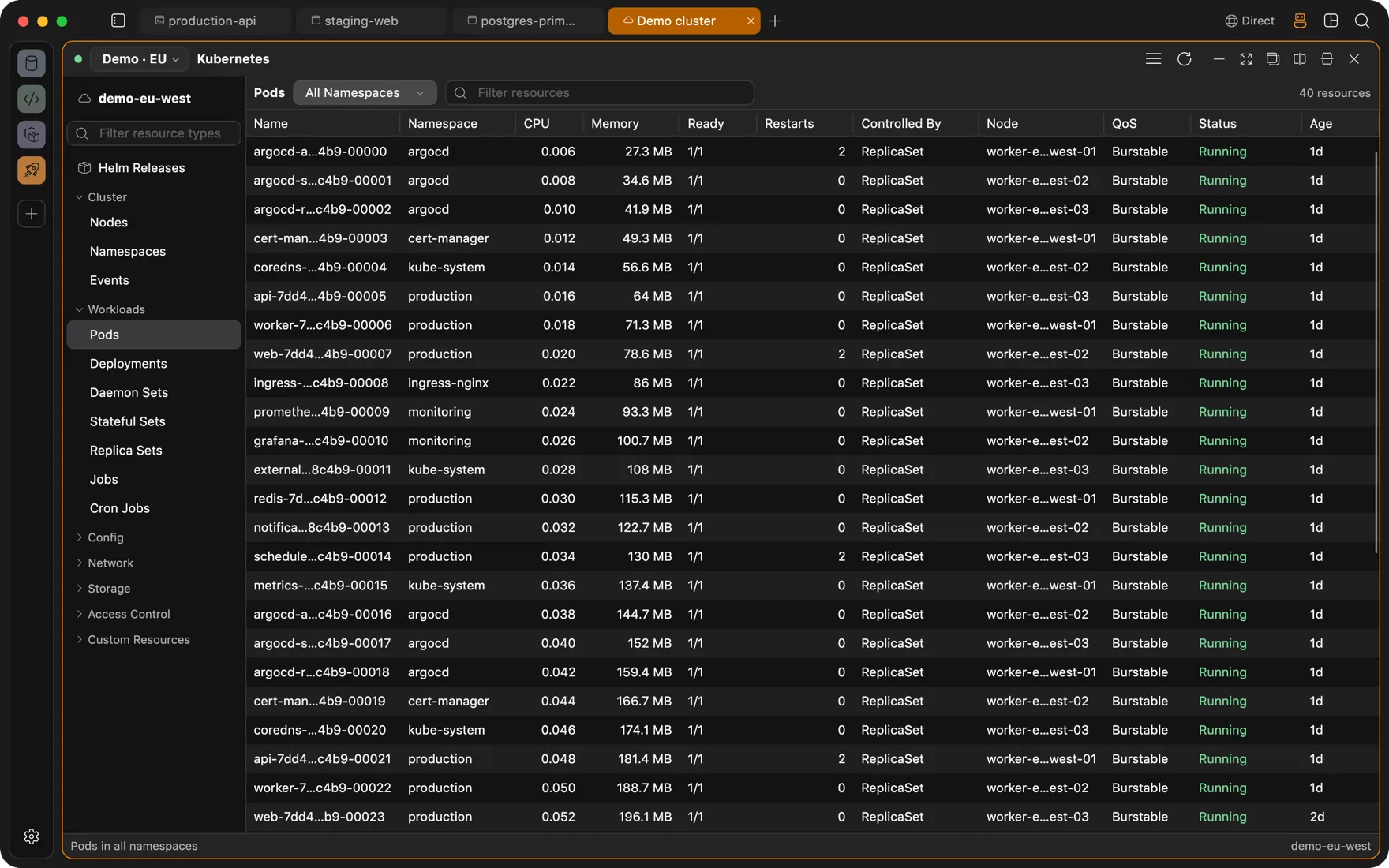
Task: Open the All Namespaces dropdown
Action: point(365,93)
